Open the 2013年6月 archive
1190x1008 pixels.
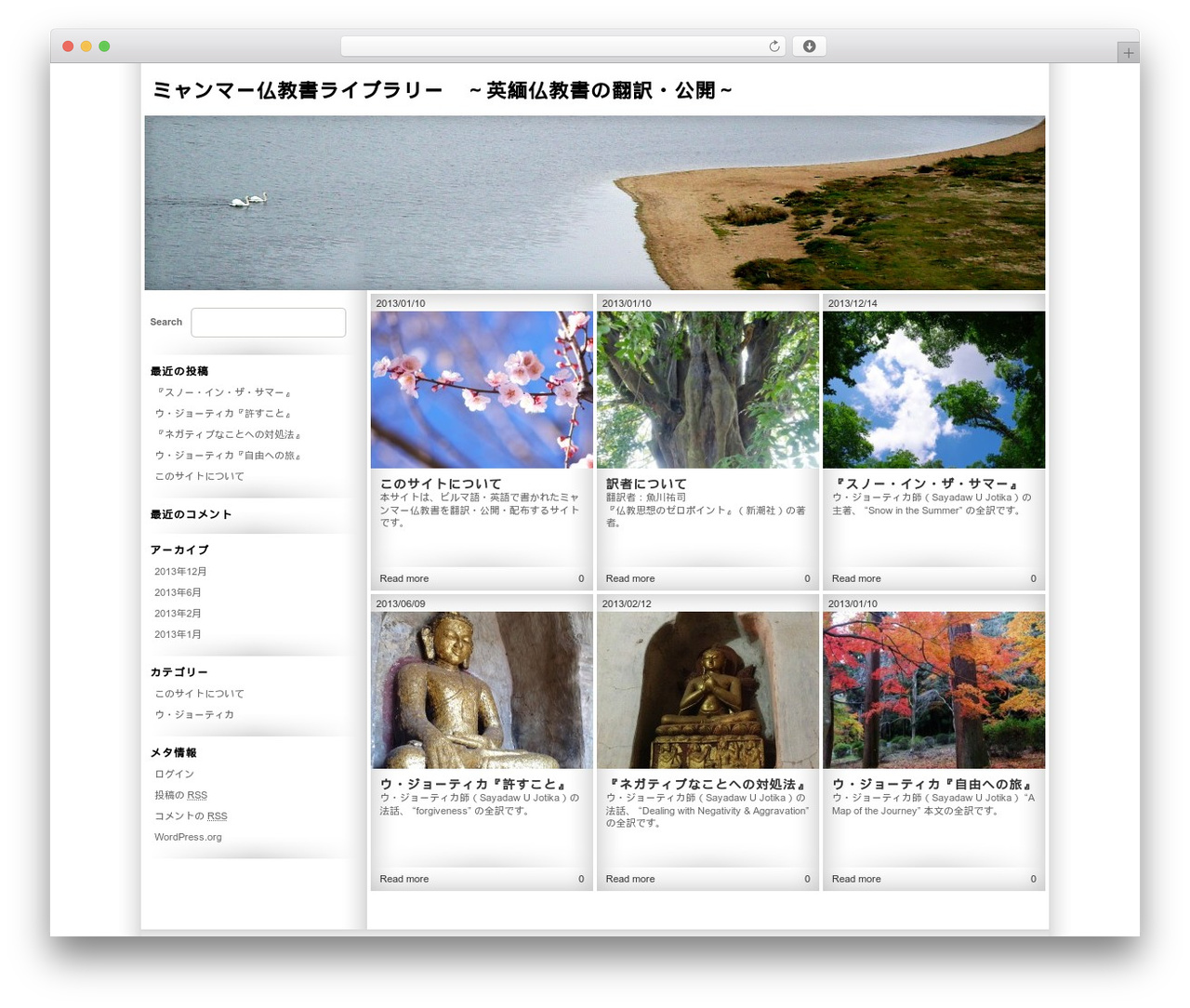[178, 592]
